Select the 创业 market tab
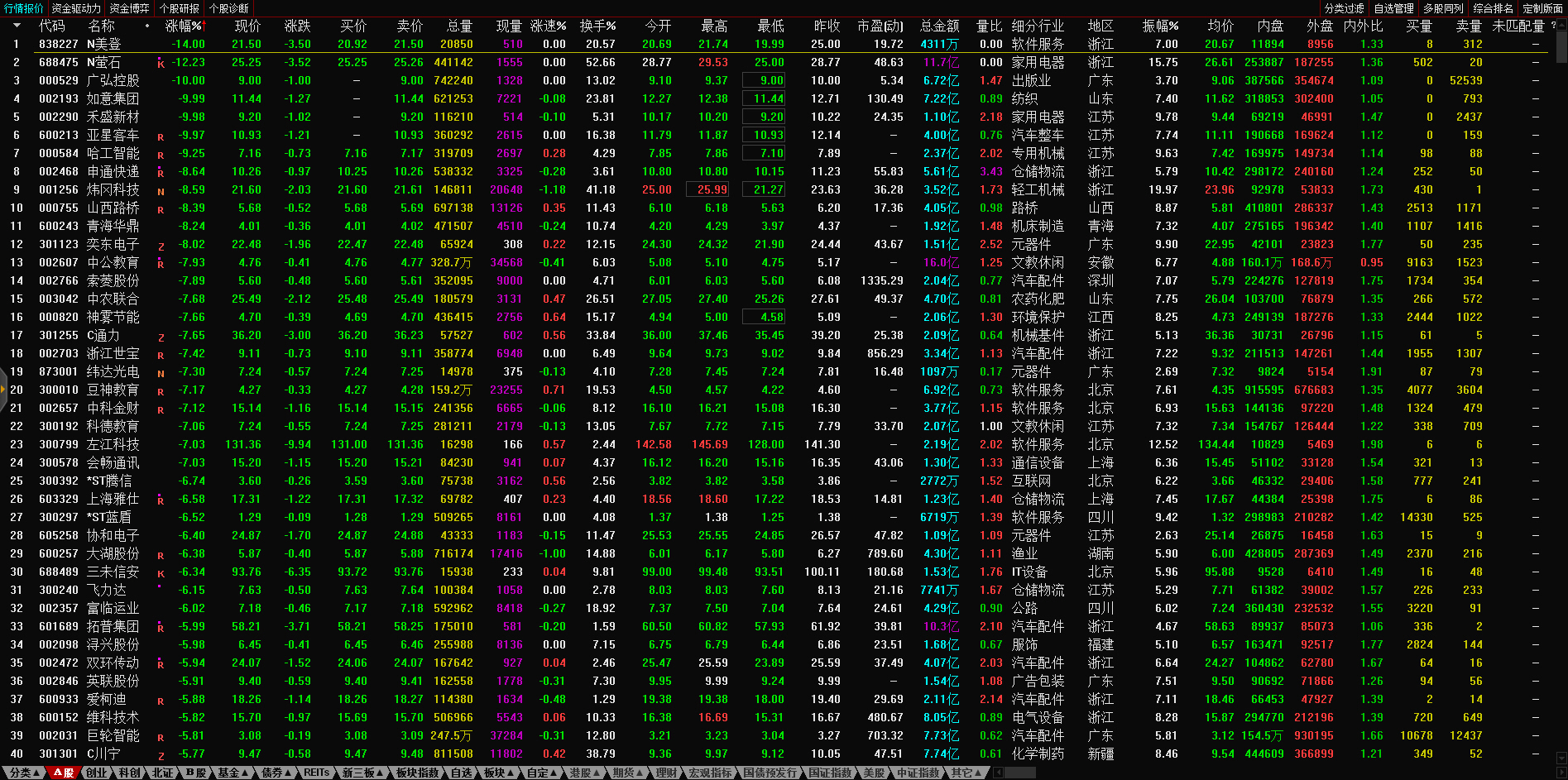Viewport: 1568px width, 780px height. [x=97, y=773]
